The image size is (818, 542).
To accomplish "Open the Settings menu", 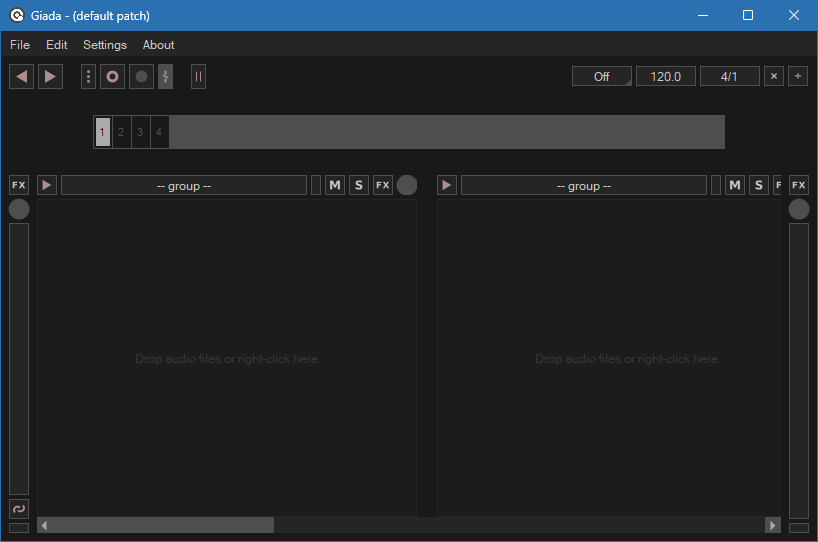I will 105,45.
